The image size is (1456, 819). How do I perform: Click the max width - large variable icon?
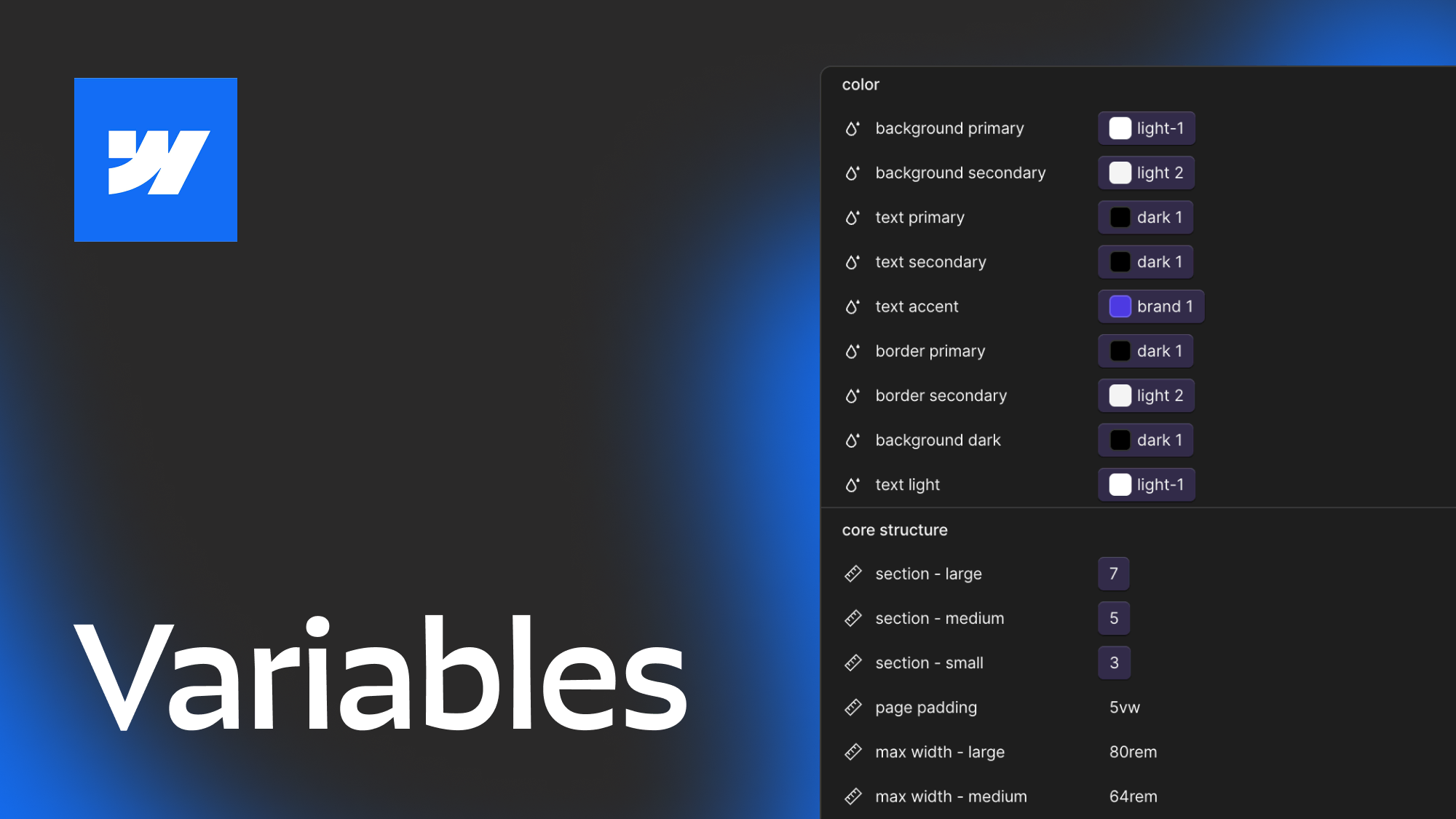point(852,751)
